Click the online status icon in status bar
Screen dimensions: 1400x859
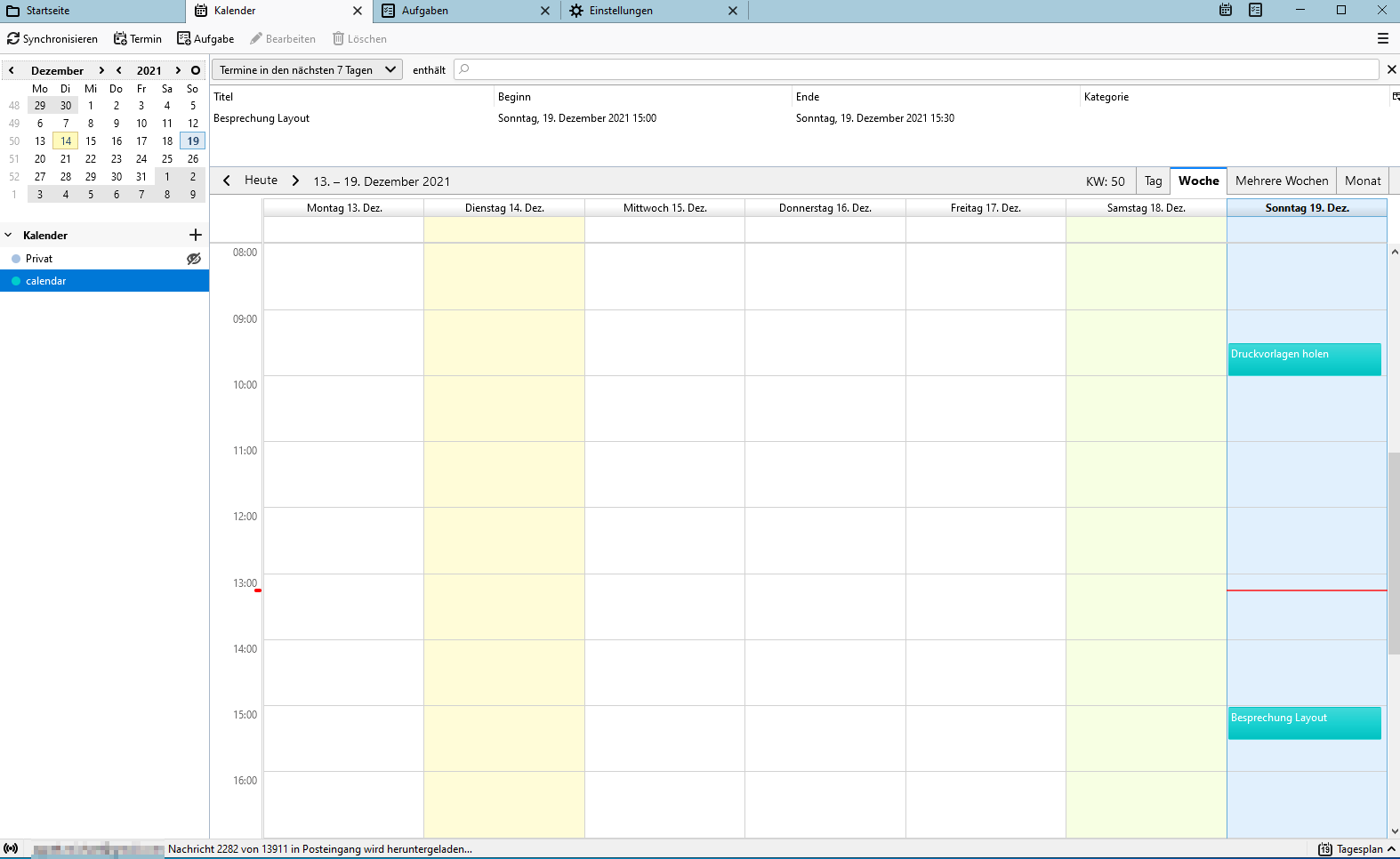tap(11, 849)
